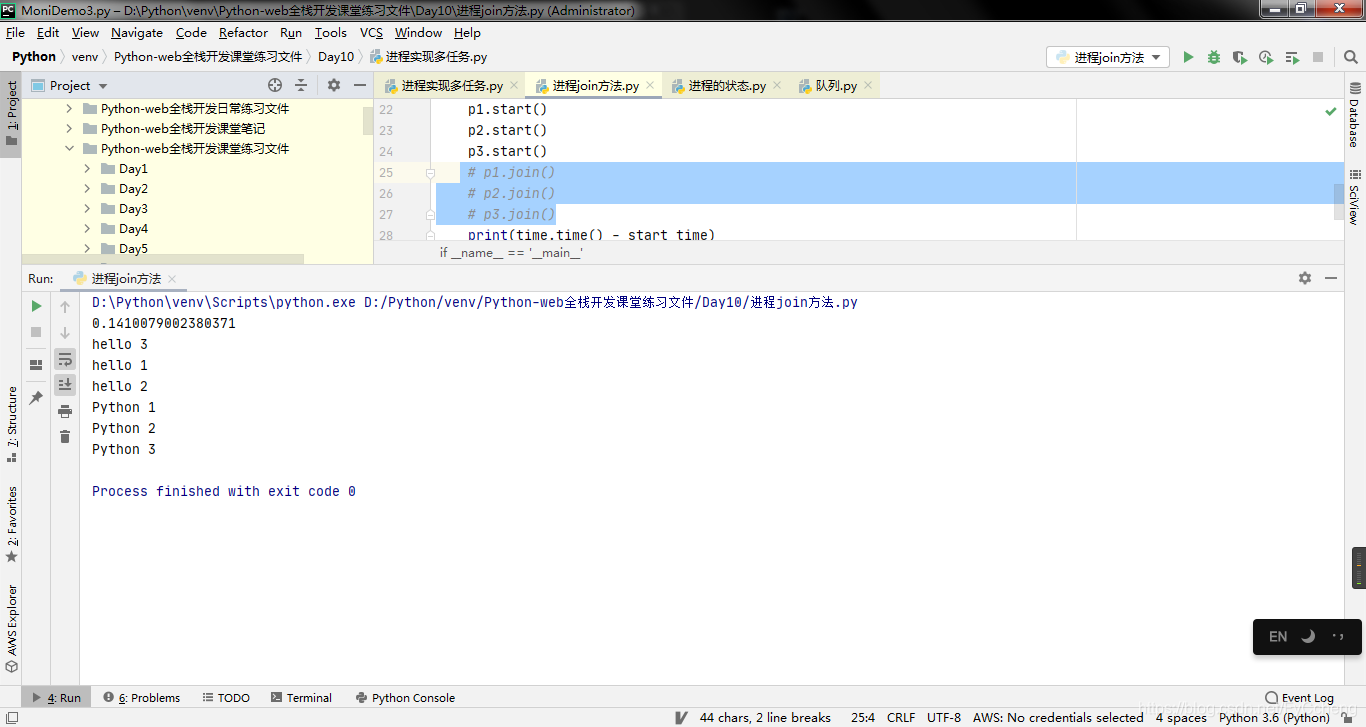Screen dimensions: 1366x727
Task: Toggle the 1: Project tool window
Action: pos(11,113)
